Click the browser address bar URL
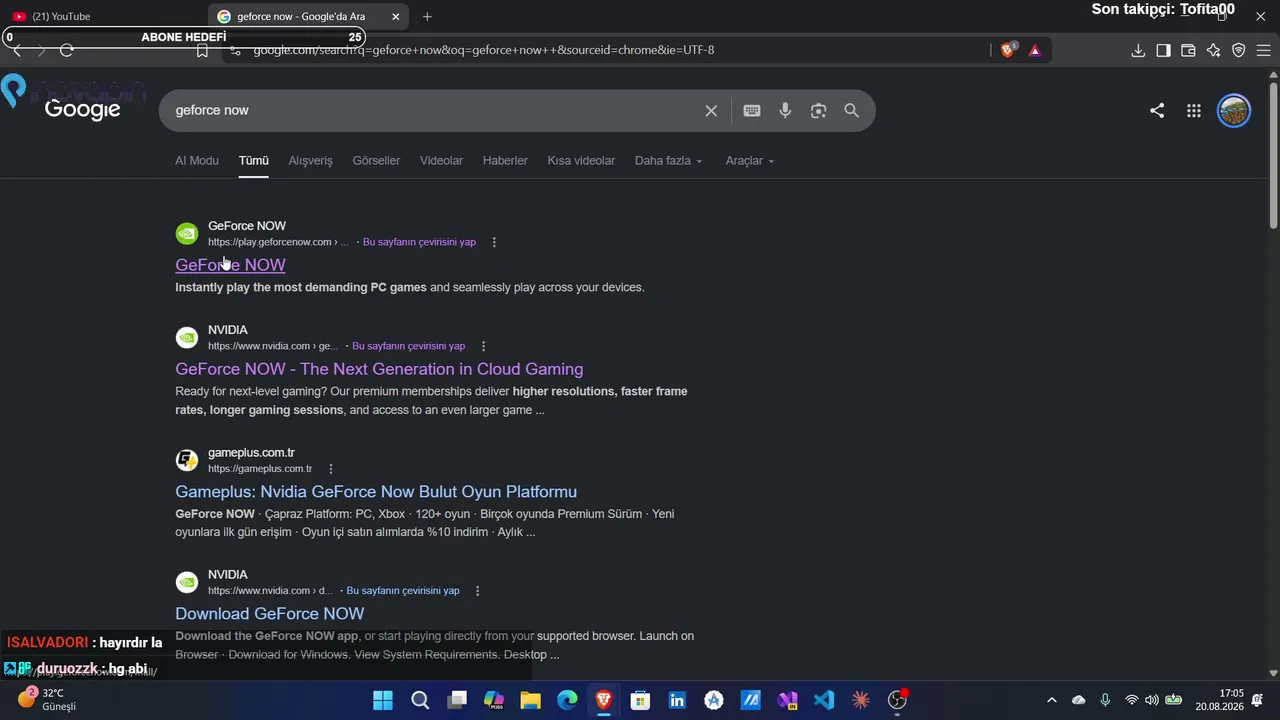Viewport: 1280px width, 720px height. 484,50
